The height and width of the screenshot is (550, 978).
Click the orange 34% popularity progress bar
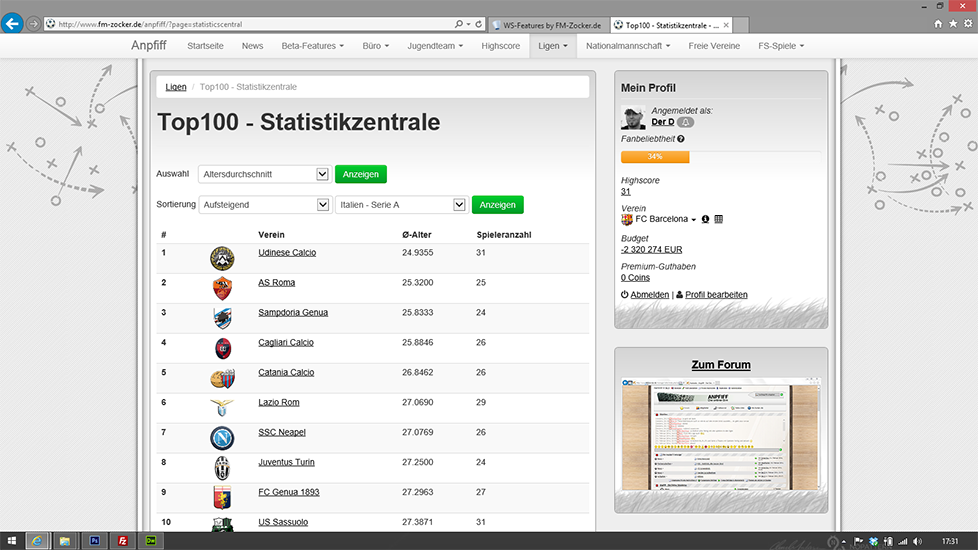pos(655,157)
